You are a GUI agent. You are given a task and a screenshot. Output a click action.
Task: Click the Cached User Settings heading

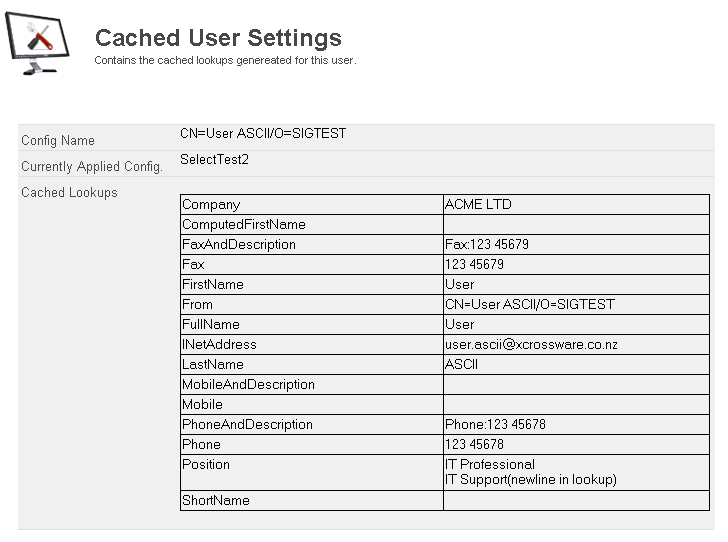218,38
